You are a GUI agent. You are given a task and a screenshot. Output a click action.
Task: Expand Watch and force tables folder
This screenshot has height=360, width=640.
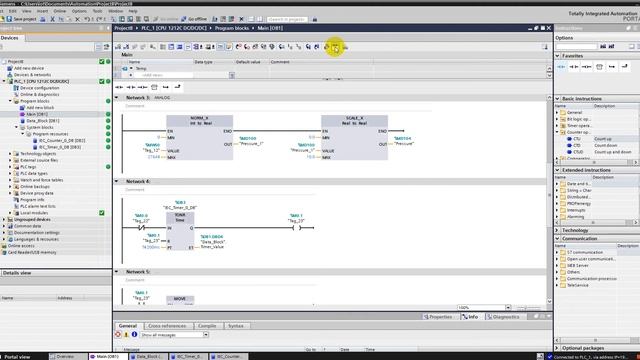click(x=10, y=180)
